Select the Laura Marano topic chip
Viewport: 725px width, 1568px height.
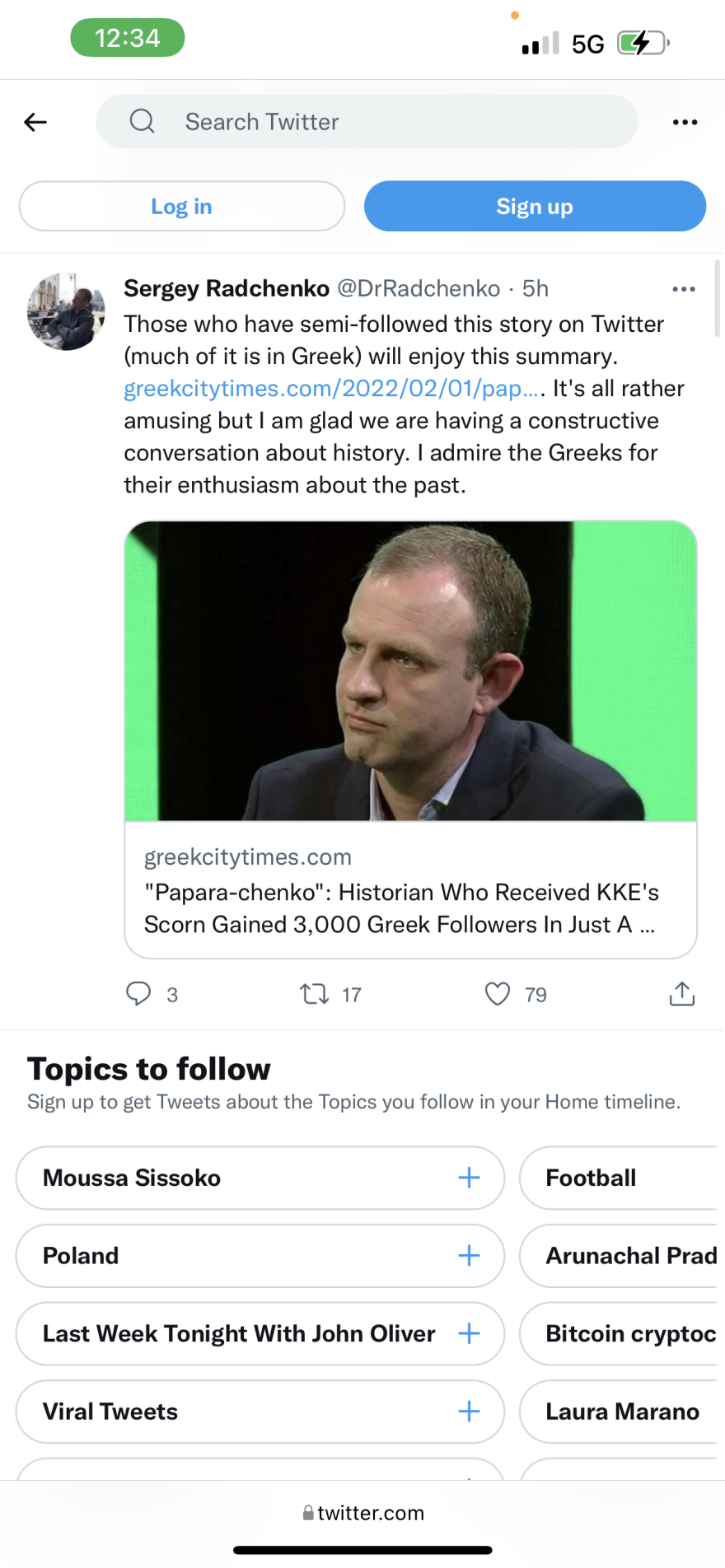click(x=622, y=1412)
